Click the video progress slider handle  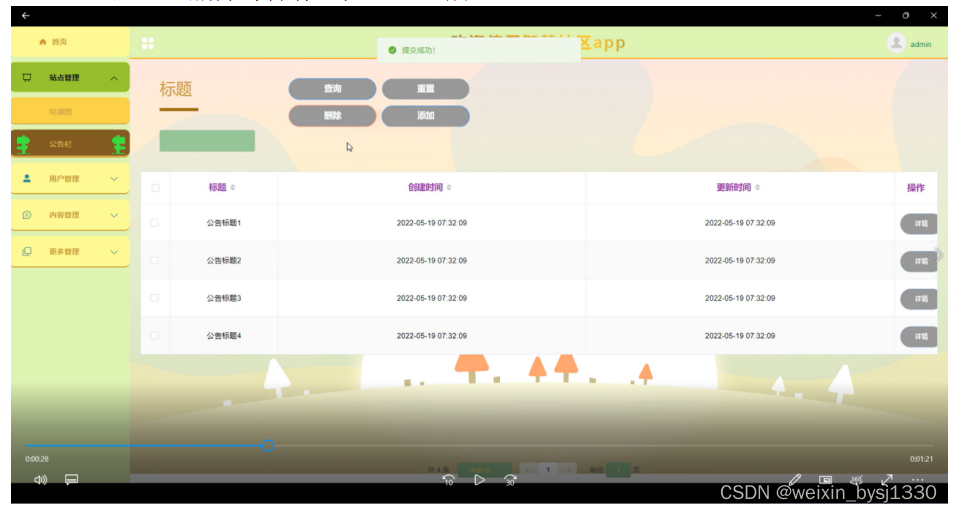[x=268, y=446]
